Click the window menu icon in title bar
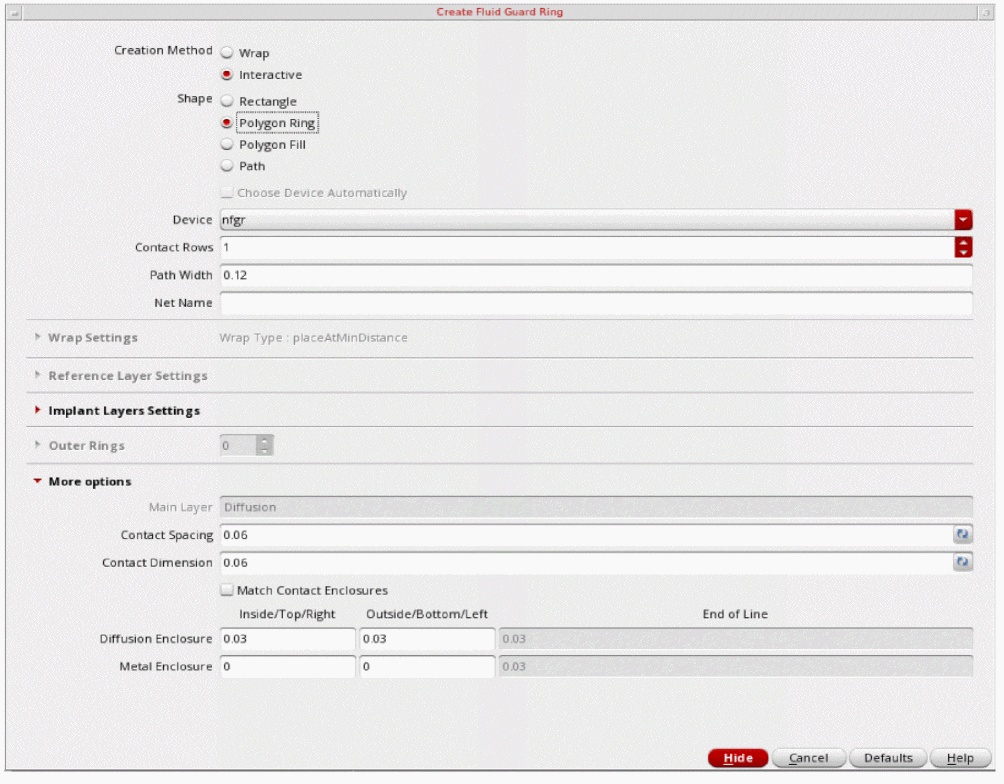This screenshot has width=1004, height=784. [x=14, y=12]
